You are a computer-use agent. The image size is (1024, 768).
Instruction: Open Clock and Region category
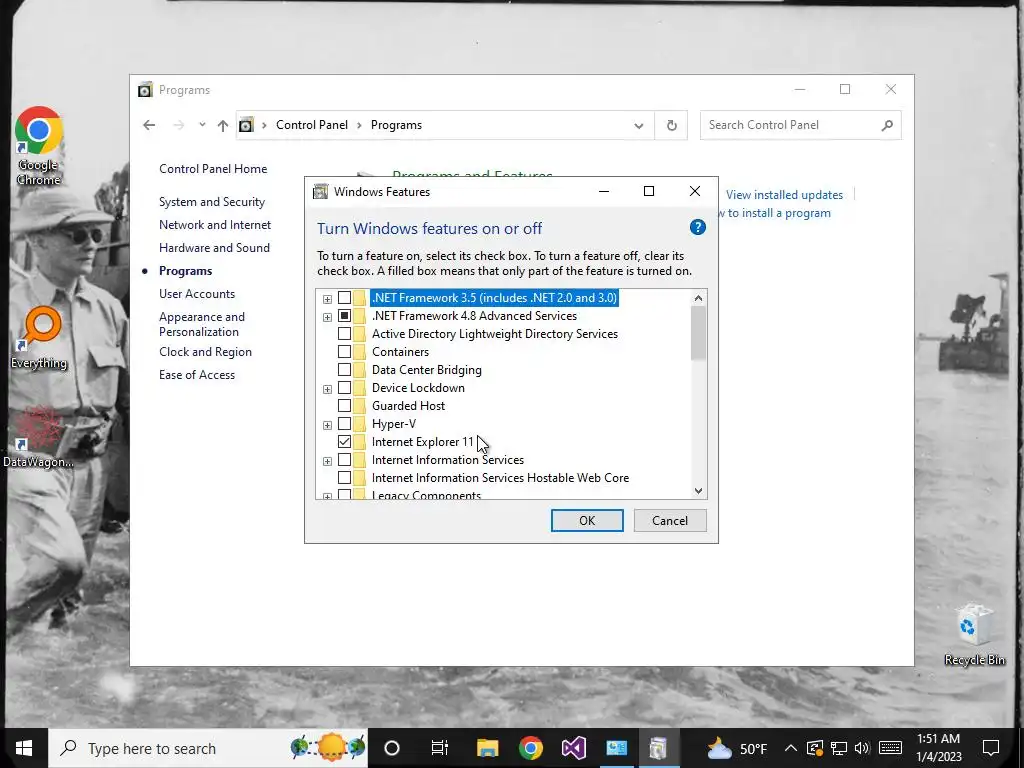click(x=205, y=352)
